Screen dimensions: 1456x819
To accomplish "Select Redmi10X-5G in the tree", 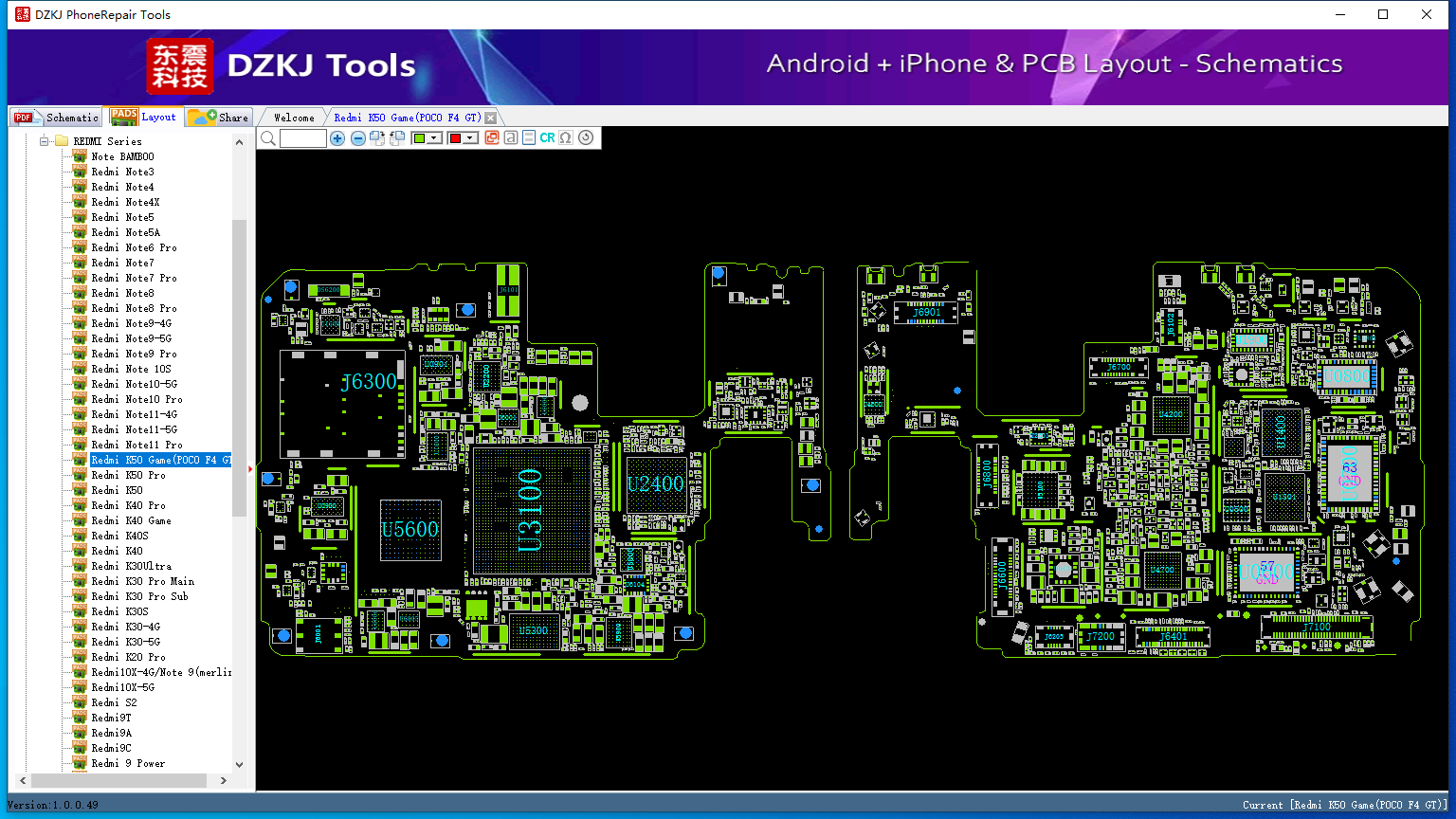I will click(x=123, y=687).
